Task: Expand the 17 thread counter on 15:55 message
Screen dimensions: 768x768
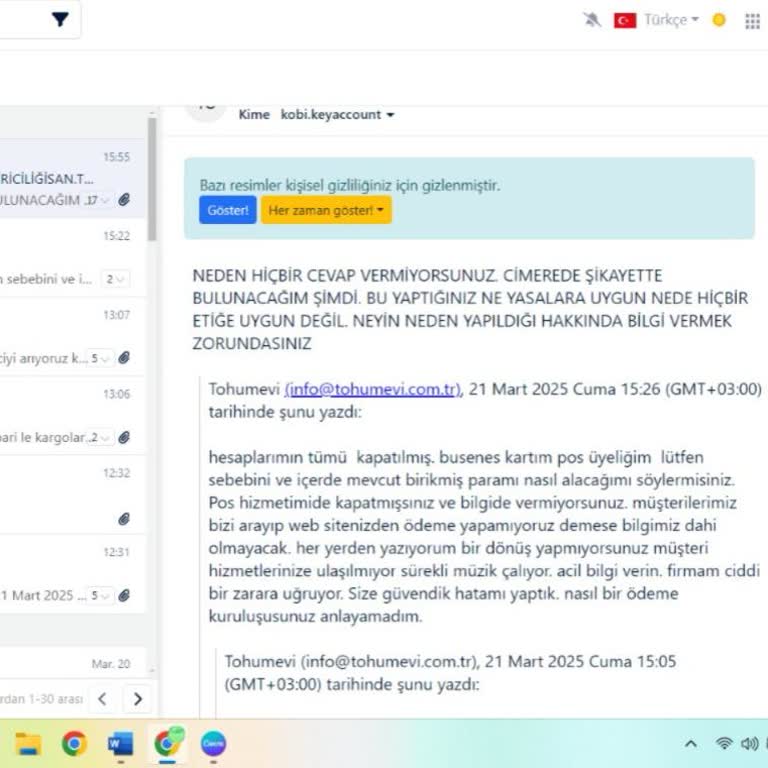Action: (97, 200)
